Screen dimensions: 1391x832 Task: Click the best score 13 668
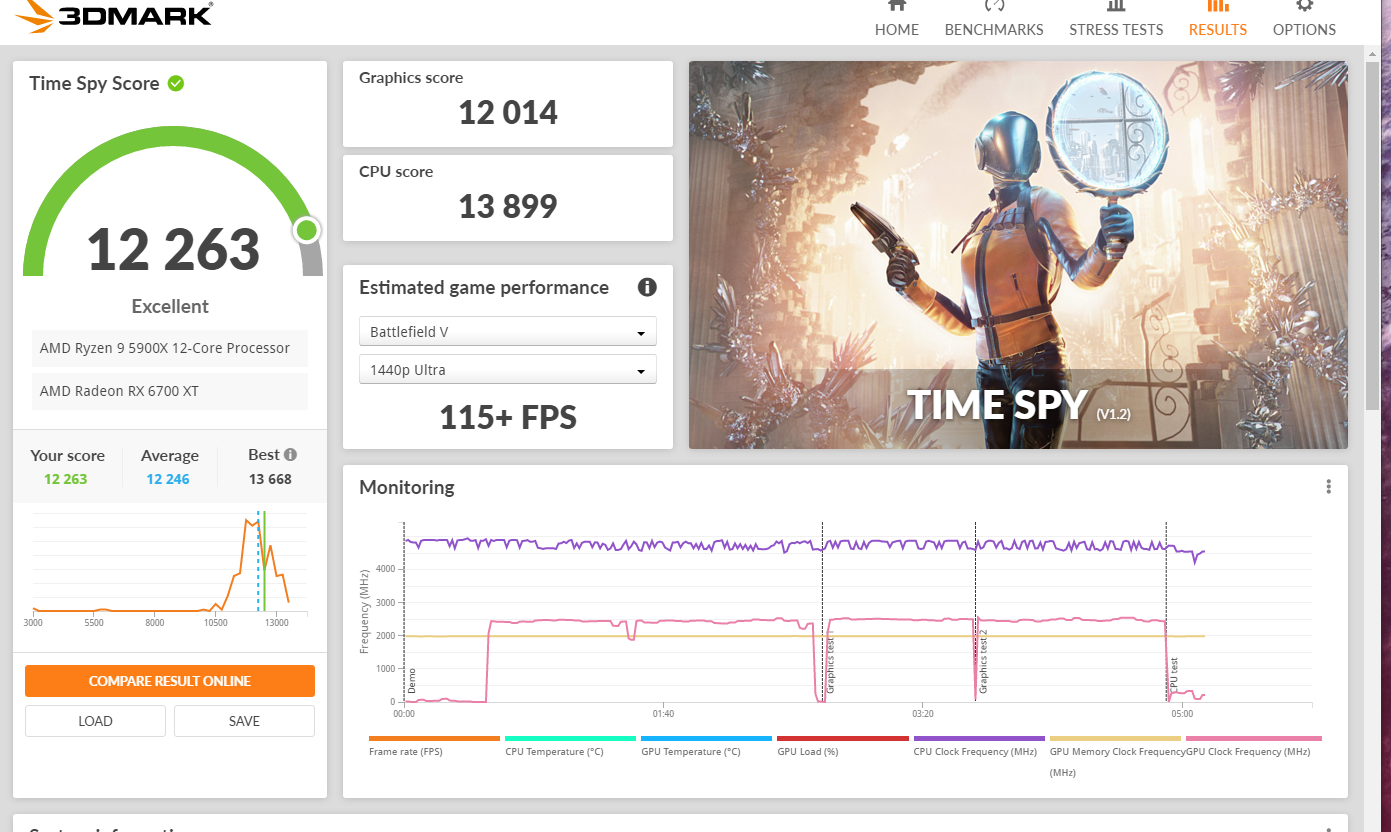[270, 479]
